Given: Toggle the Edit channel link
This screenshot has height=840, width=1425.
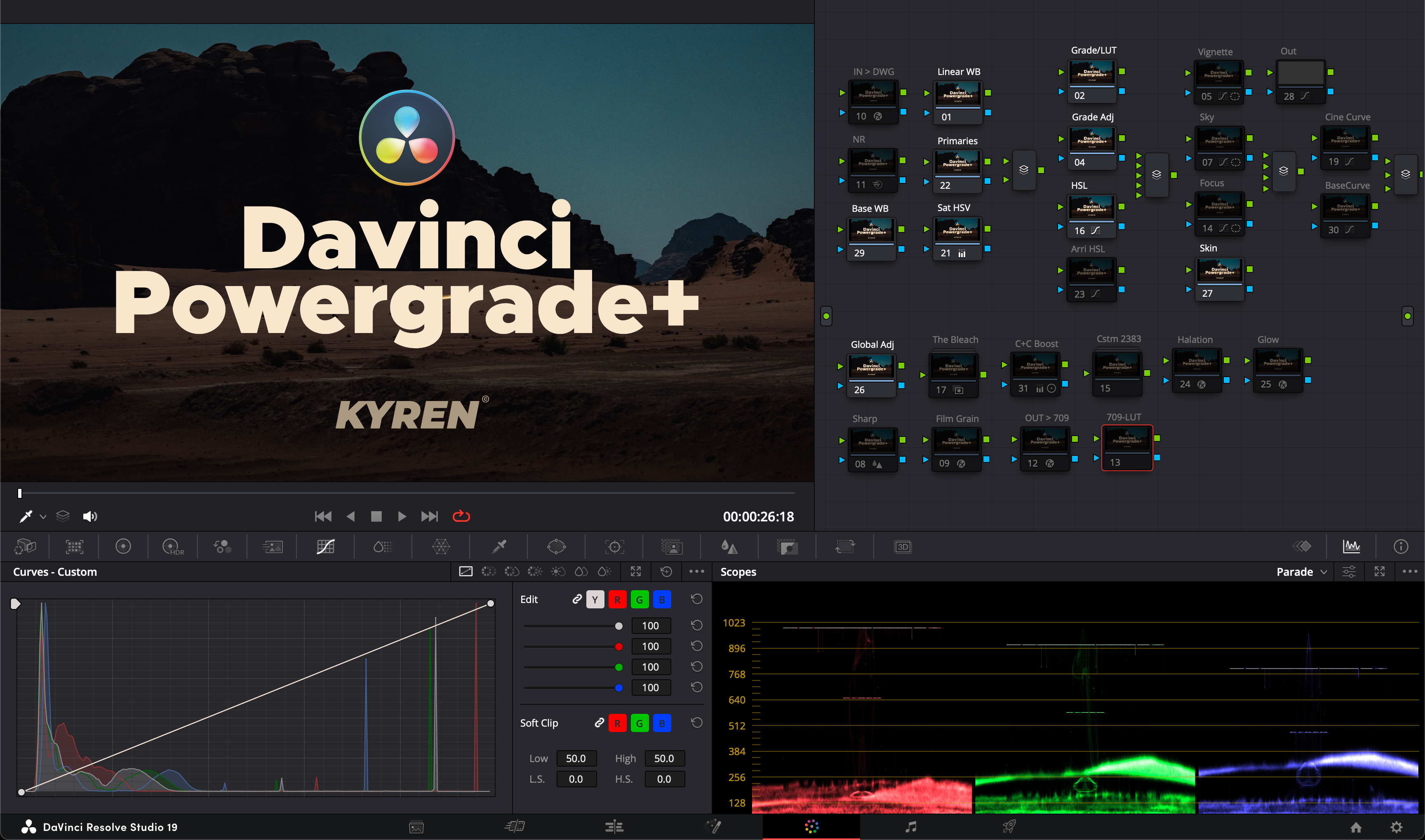Looking at the screenshot, I should (577, 599).
